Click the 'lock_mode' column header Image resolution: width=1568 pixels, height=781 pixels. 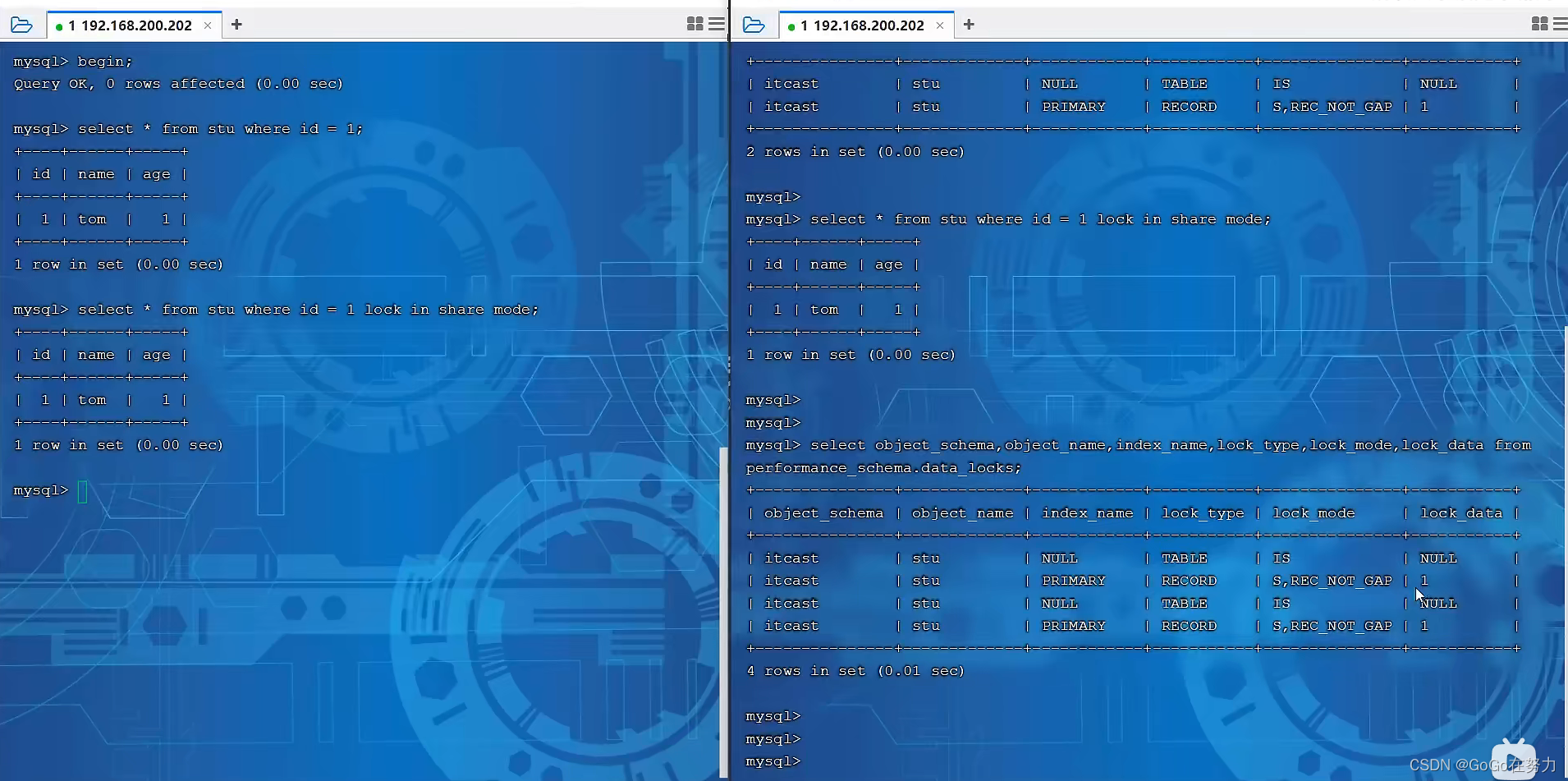pyautogui.click(x=1314, y=513)
